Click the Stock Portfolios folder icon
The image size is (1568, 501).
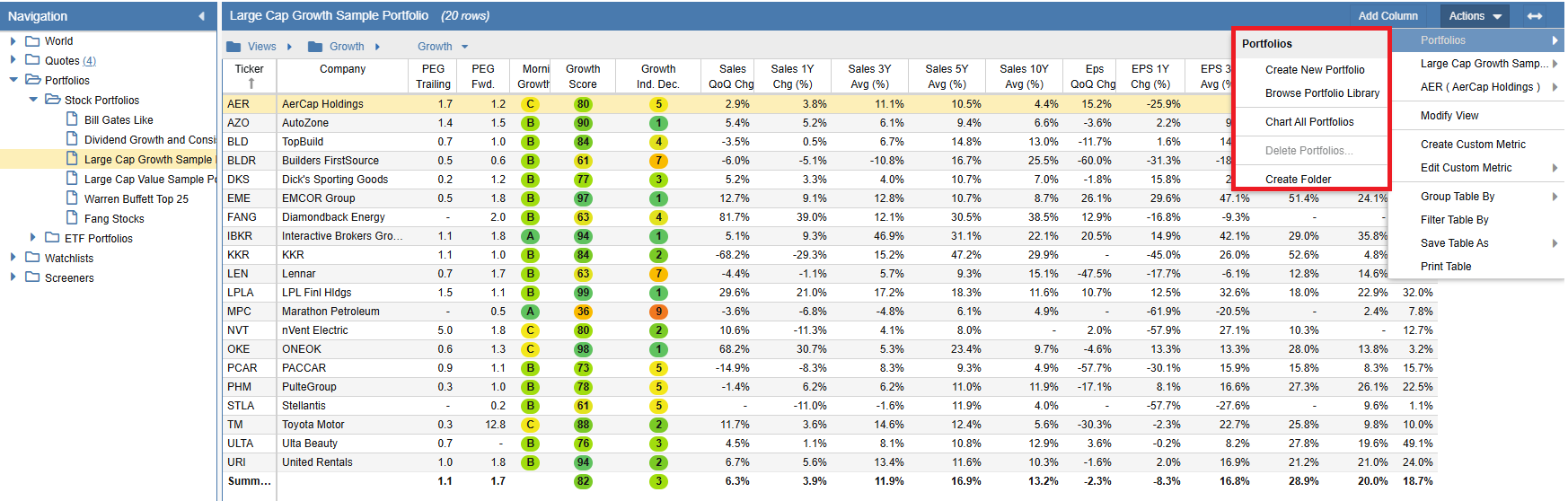coord(53,101)
